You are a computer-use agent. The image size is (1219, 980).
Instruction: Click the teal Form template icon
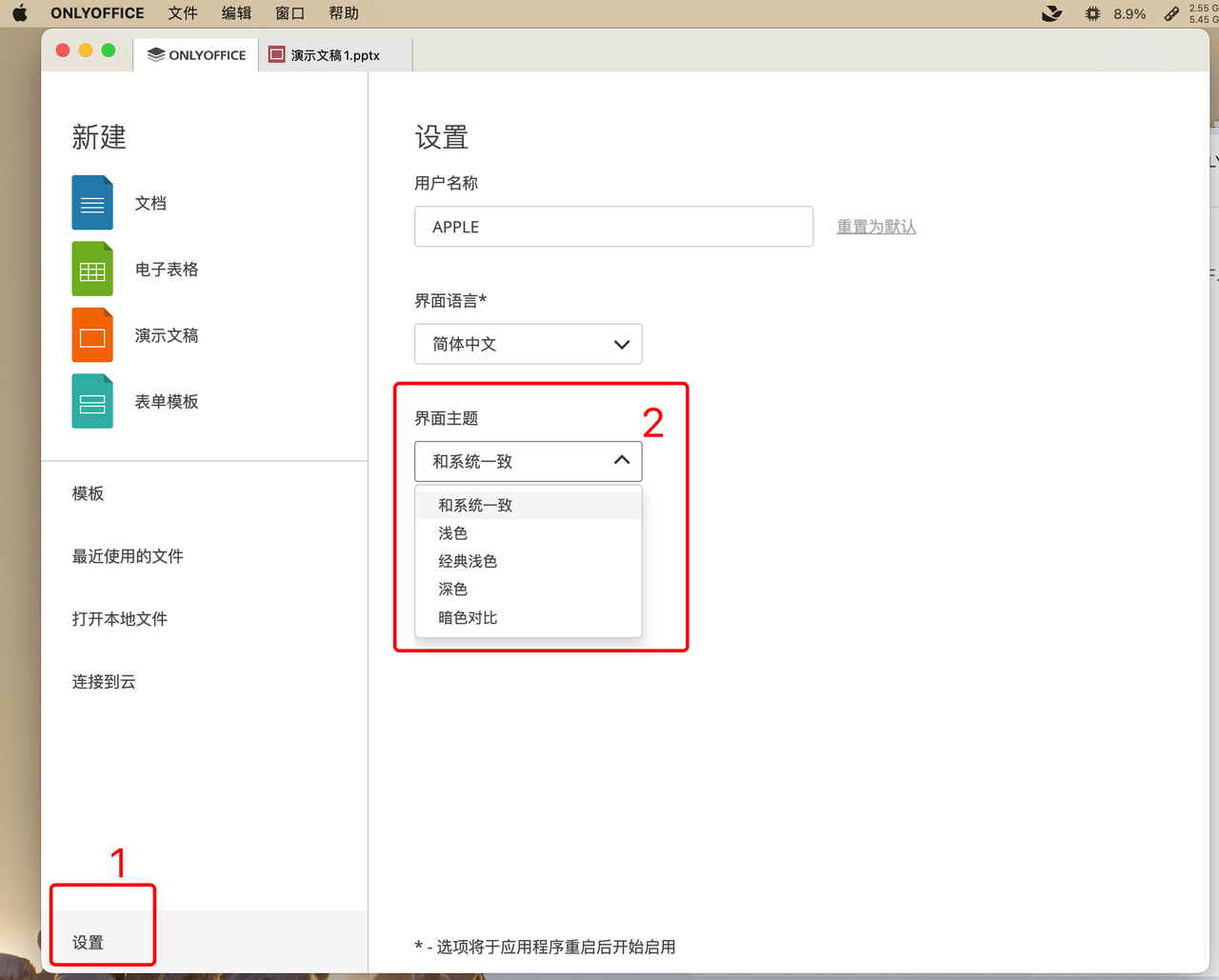(x=92, y=402)
